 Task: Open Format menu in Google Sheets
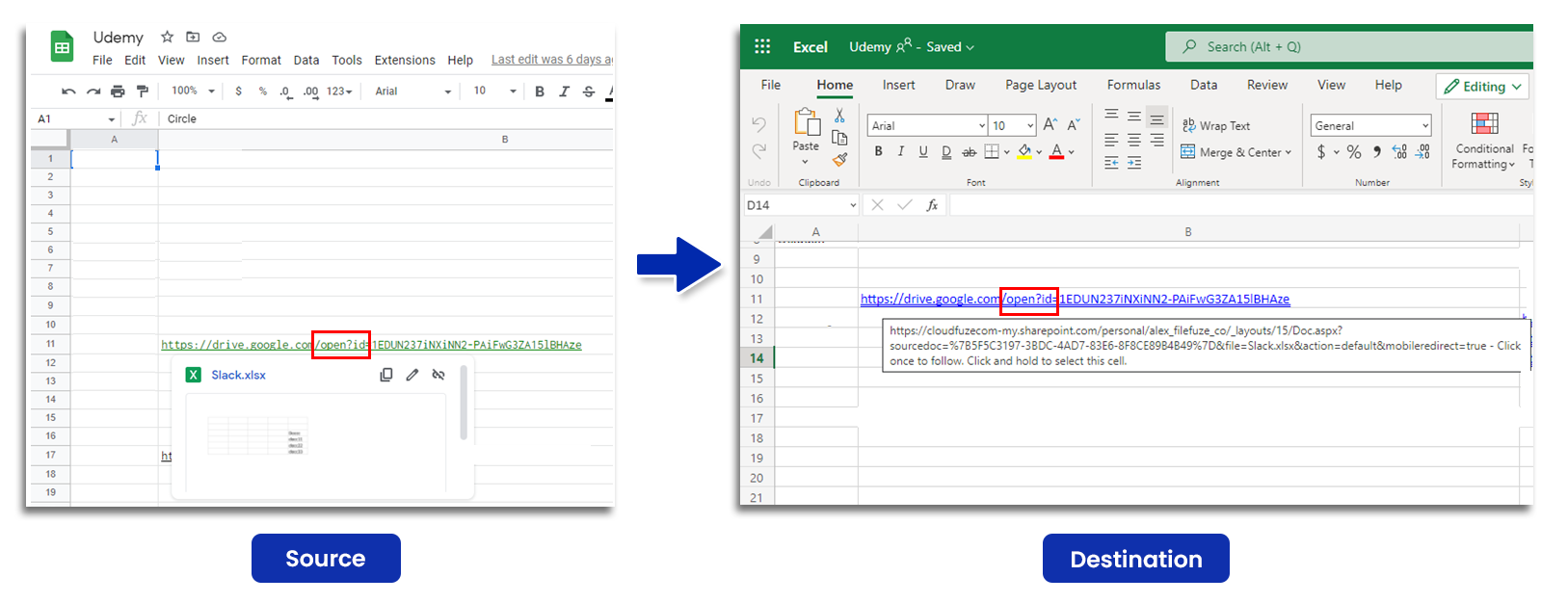(x=261, y=60)
